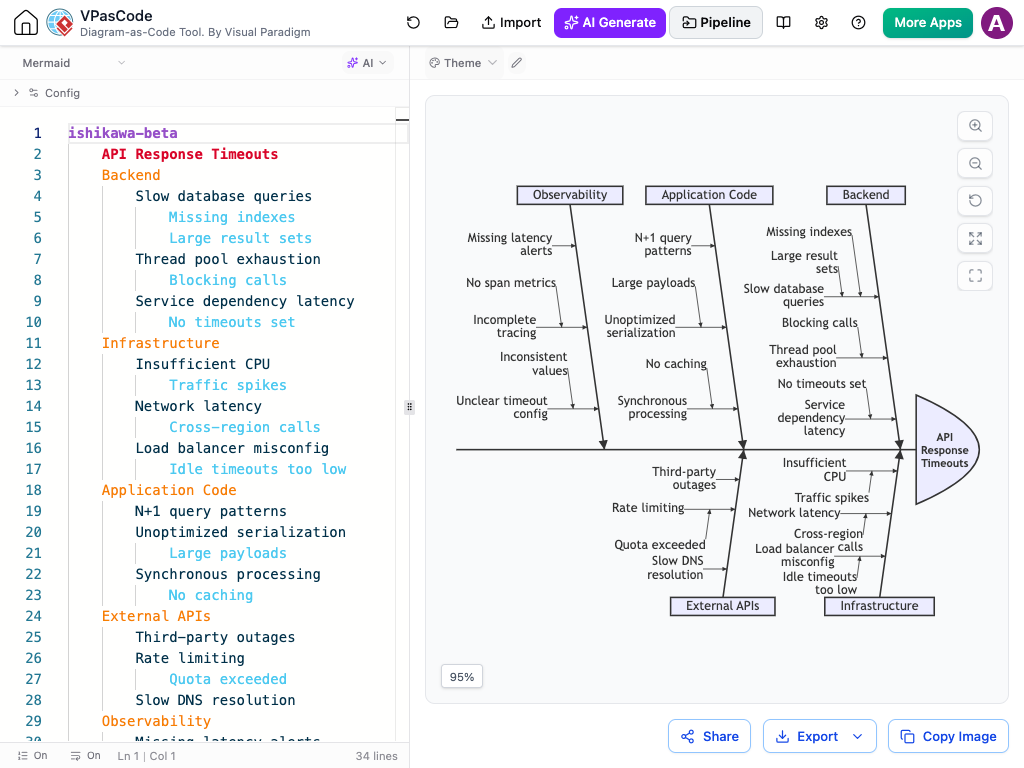
Task: Select the Backend diagram box
Action: tap(866, 195)
